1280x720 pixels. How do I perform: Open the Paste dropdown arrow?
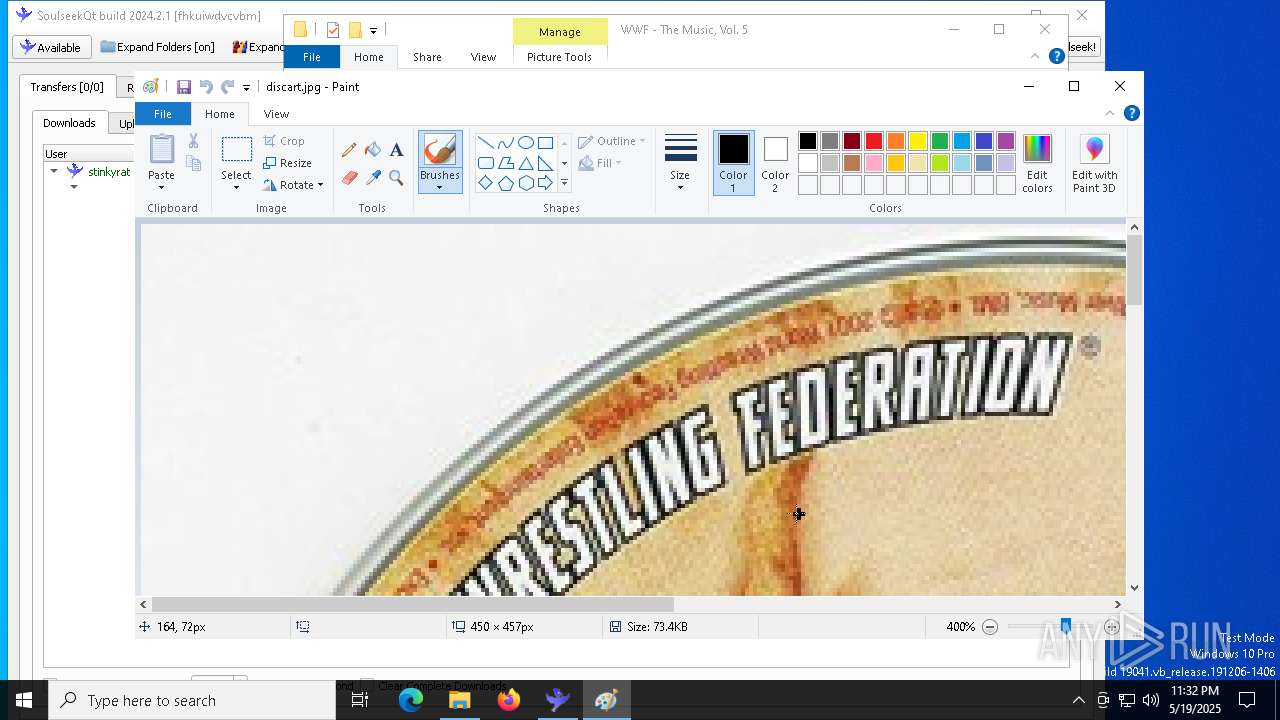coord(161,187)
